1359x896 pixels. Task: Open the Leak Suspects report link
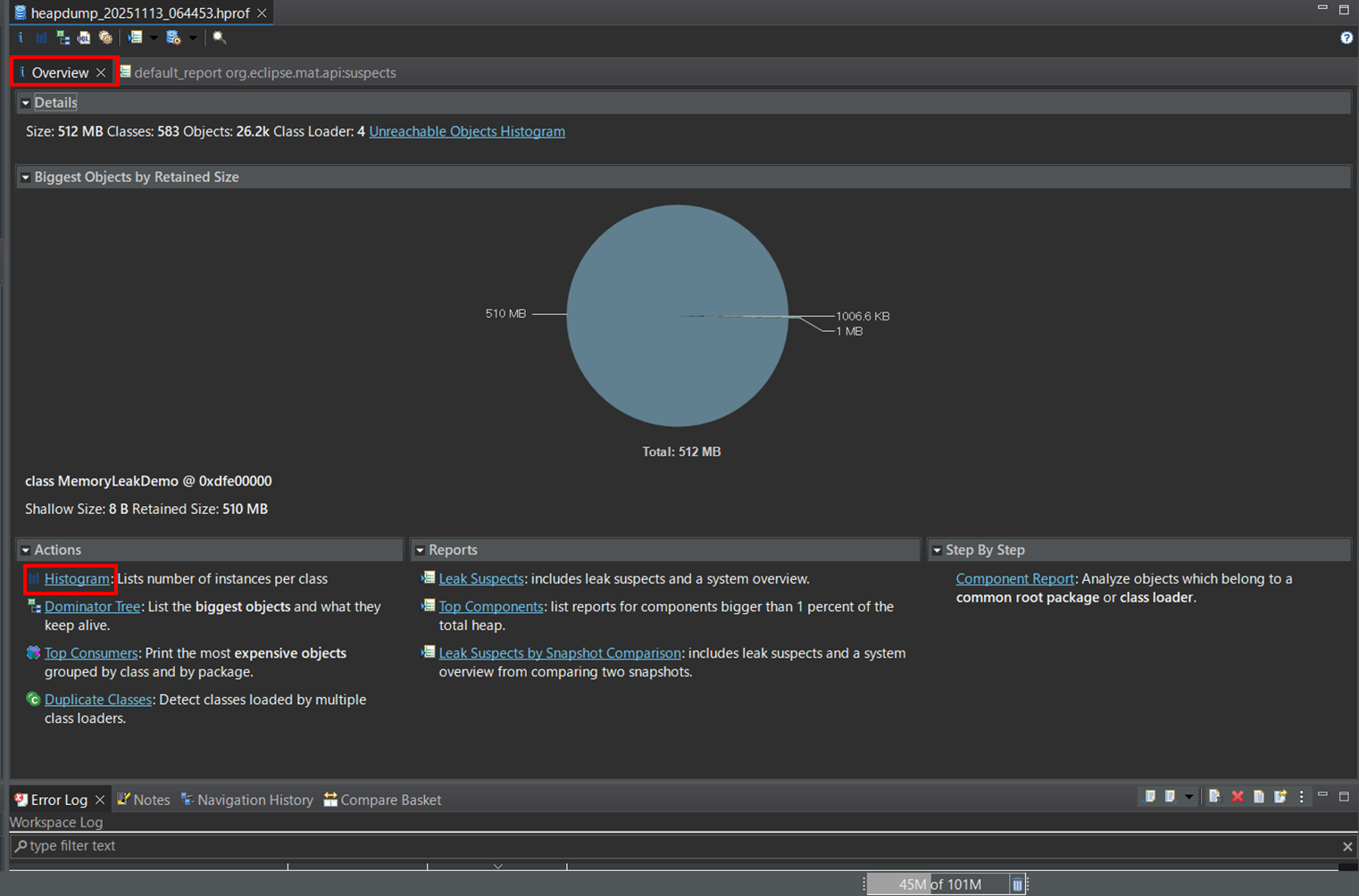click(480, 578)
